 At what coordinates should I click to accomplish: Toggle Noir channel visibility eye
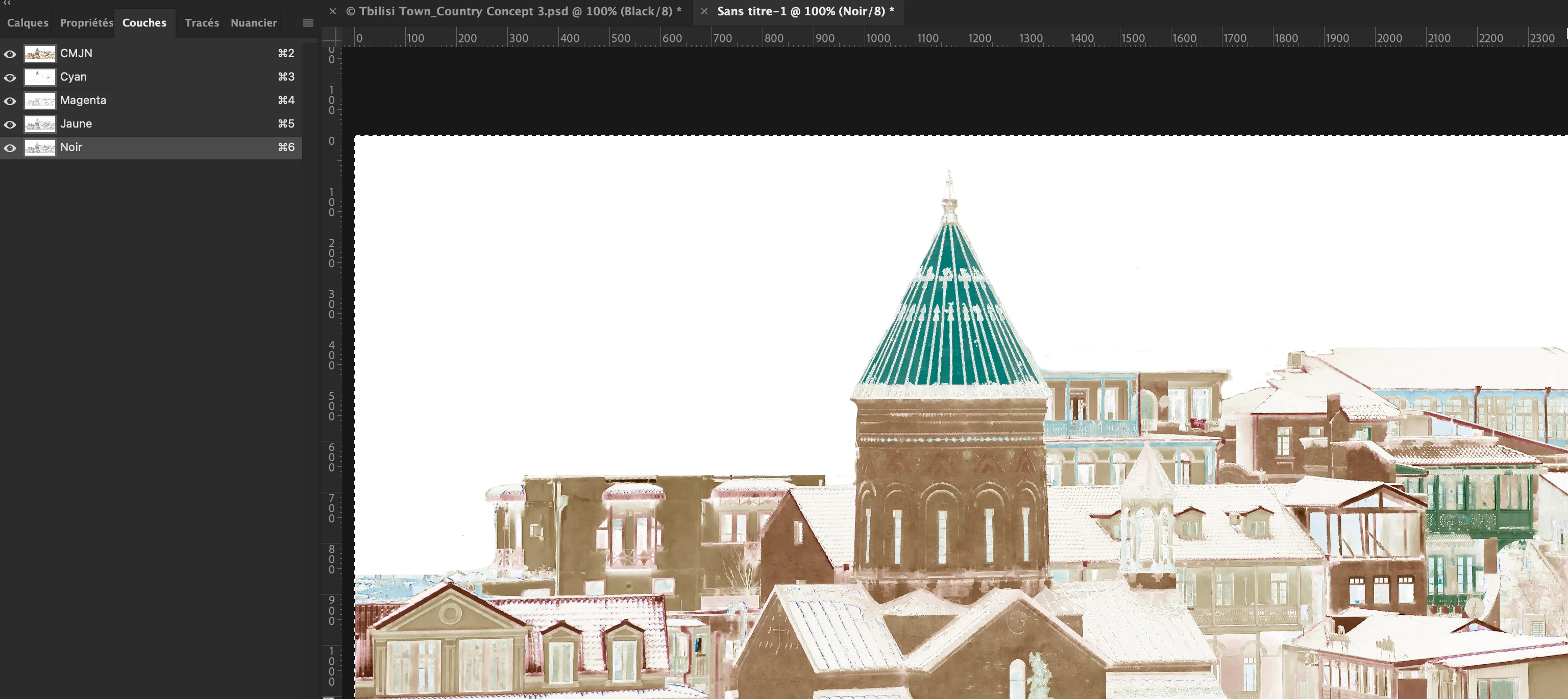[10, 148]
